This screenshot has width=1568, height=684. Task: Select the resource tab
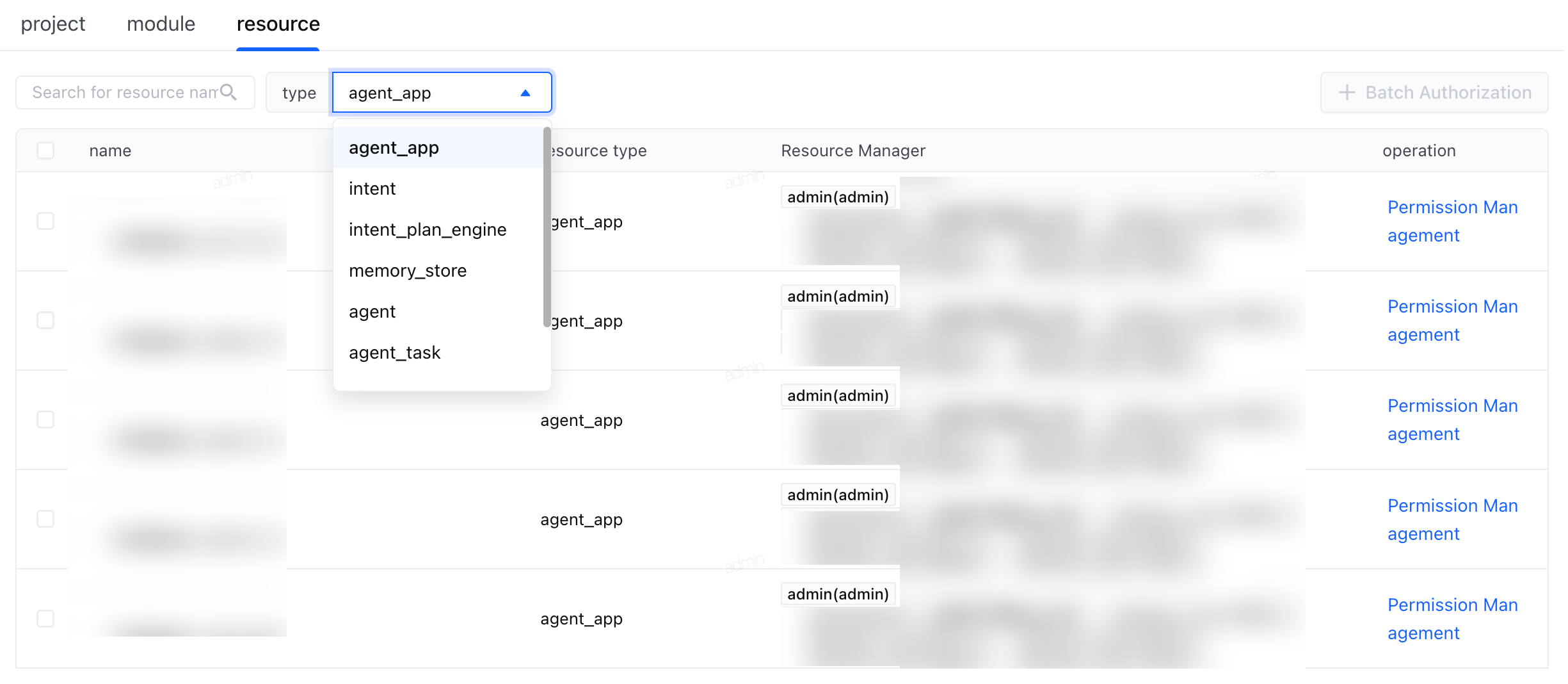tap(278, 24)
